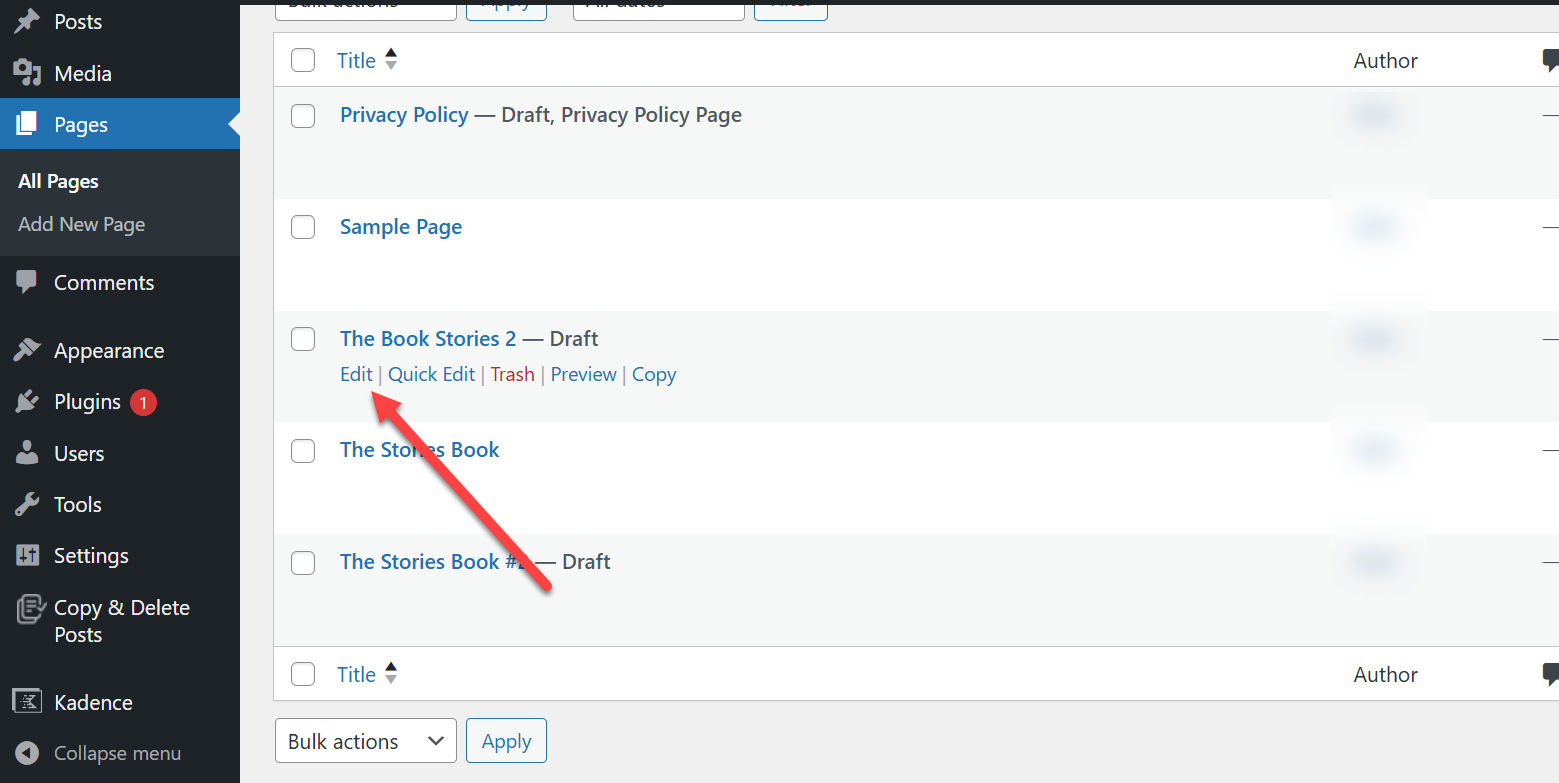Select Add New Page submenu item
The width and height of the screenshot is (1559, 783).
tap(82, 224)
